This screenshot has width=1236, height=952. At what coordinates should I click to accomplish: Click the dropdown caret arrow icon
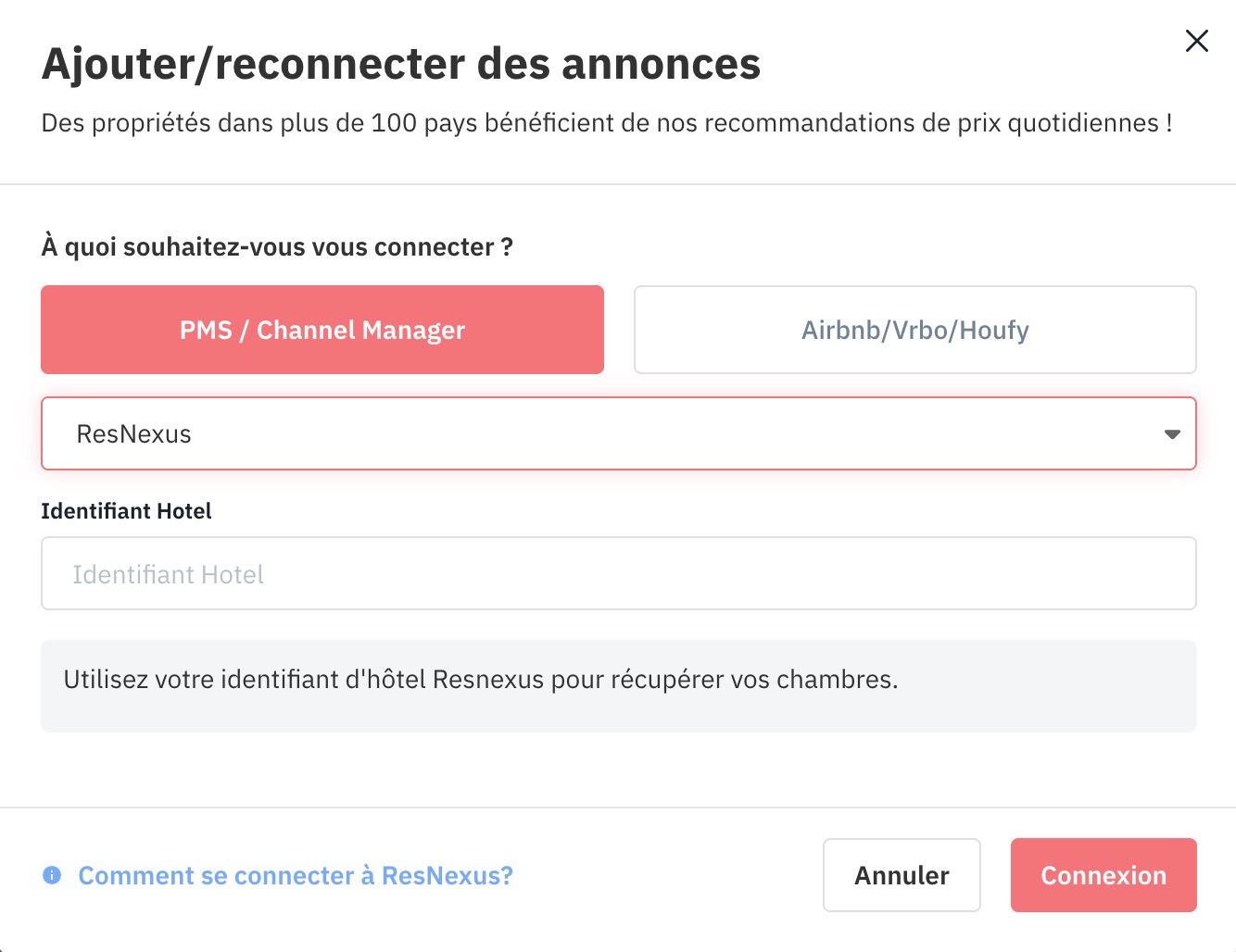pos(1172,434)
